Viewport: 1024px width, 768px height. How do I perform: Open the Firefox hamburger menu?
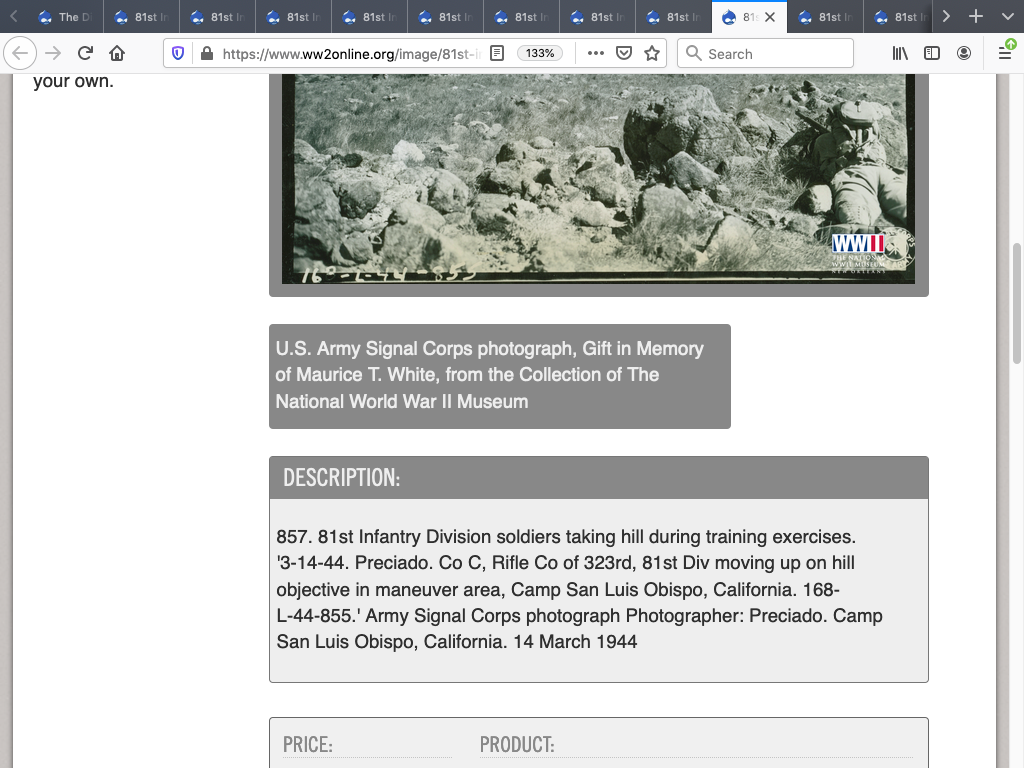tap(1005, 53)
